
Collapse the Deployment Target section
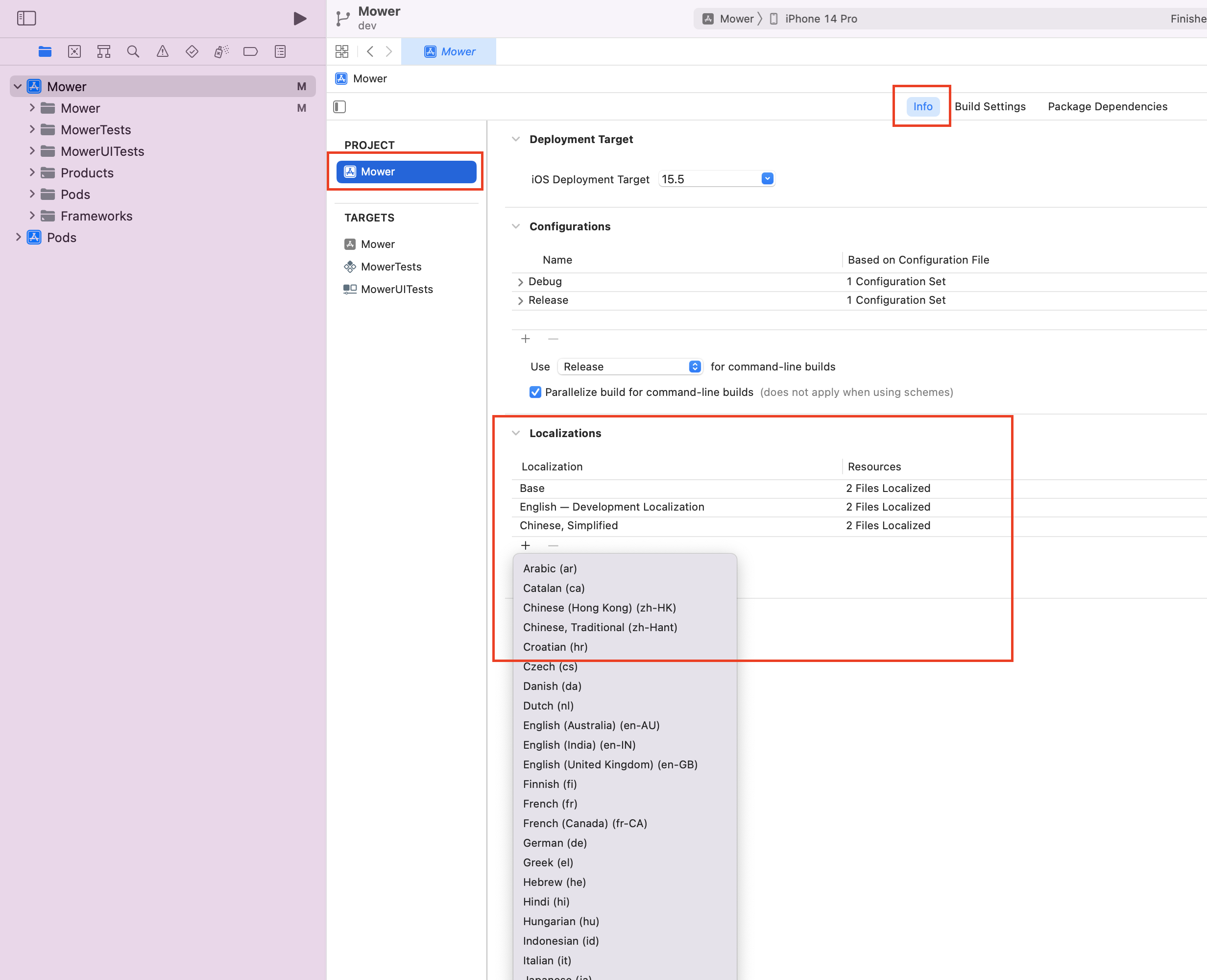pyautogui.click(x=516, y=139)
